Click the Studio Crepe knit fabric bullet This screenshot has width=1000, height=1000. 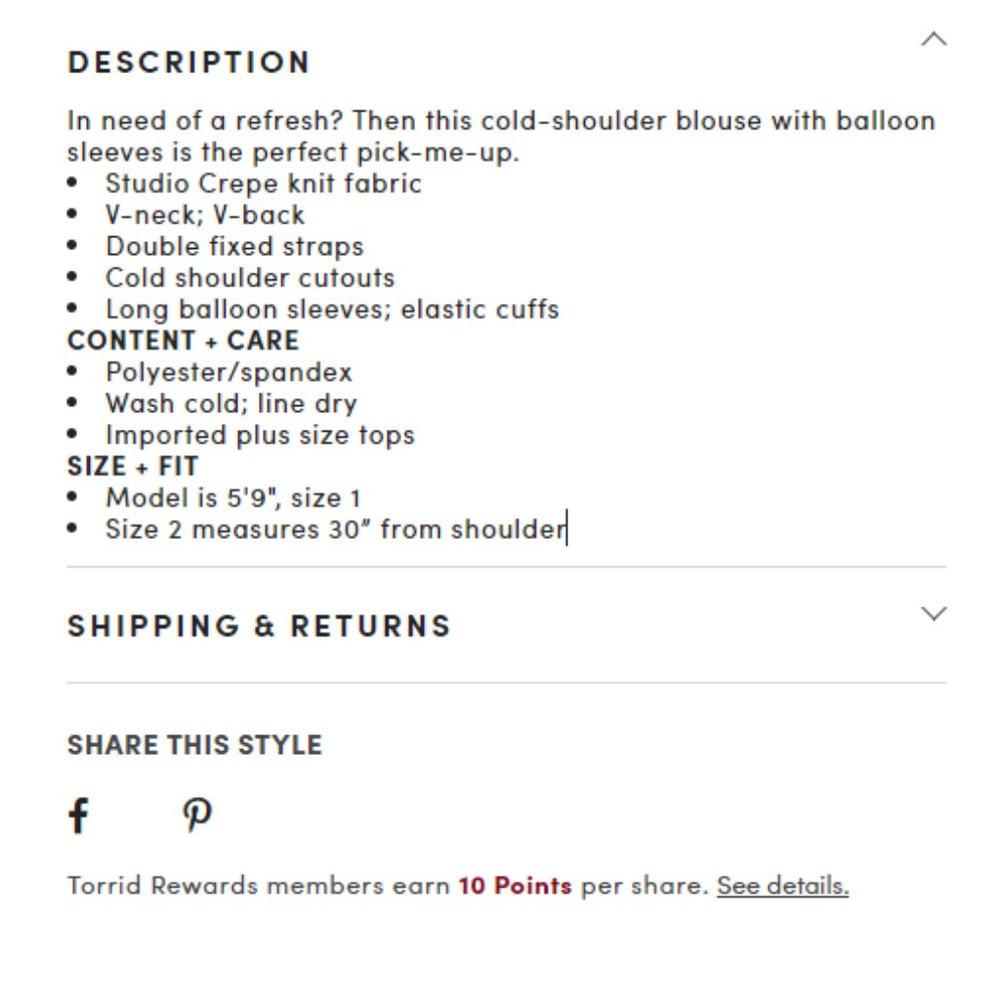(x=263, y=184)
